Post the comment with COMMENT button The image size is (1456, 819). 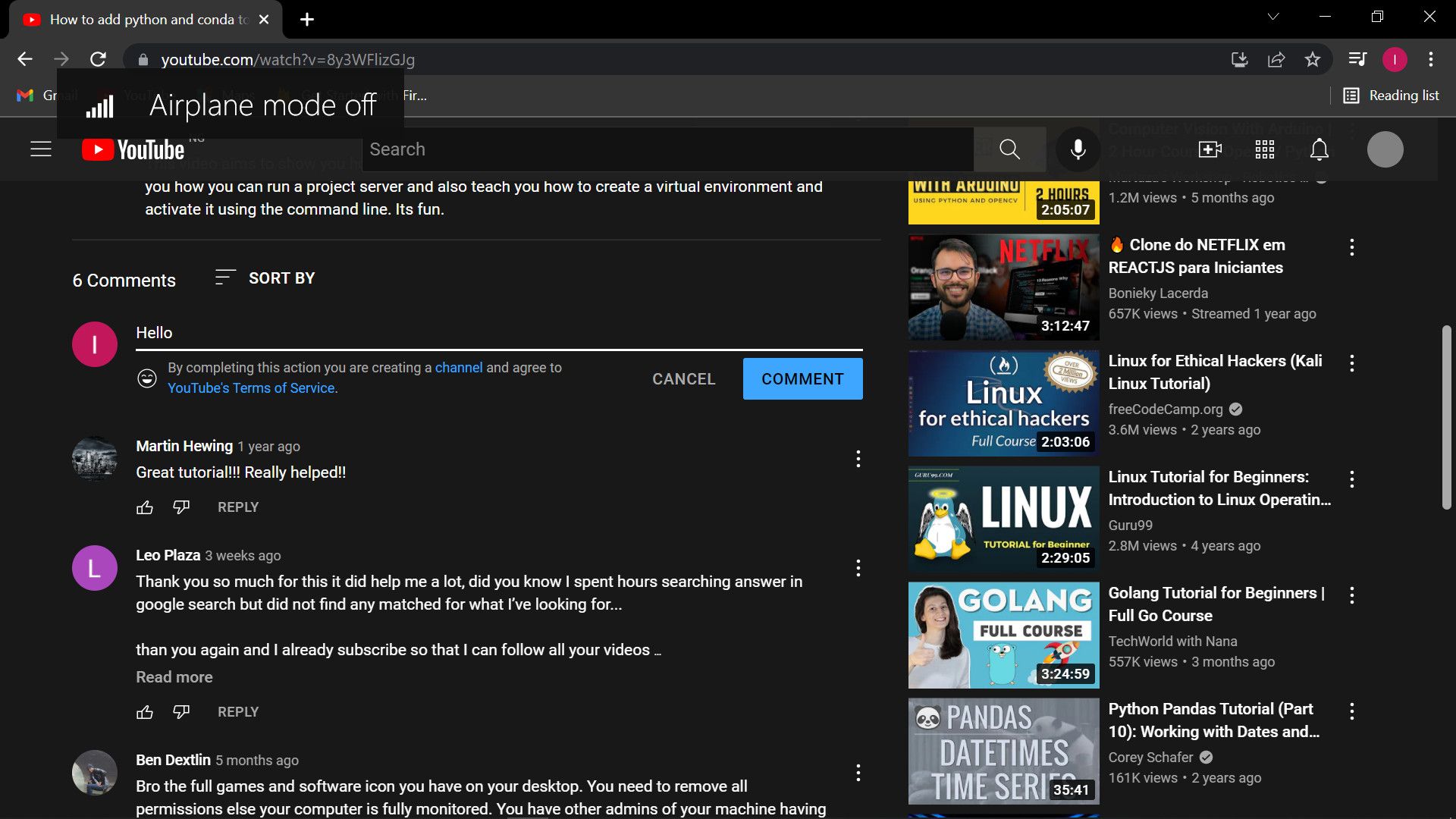click(x=802, y=378)
